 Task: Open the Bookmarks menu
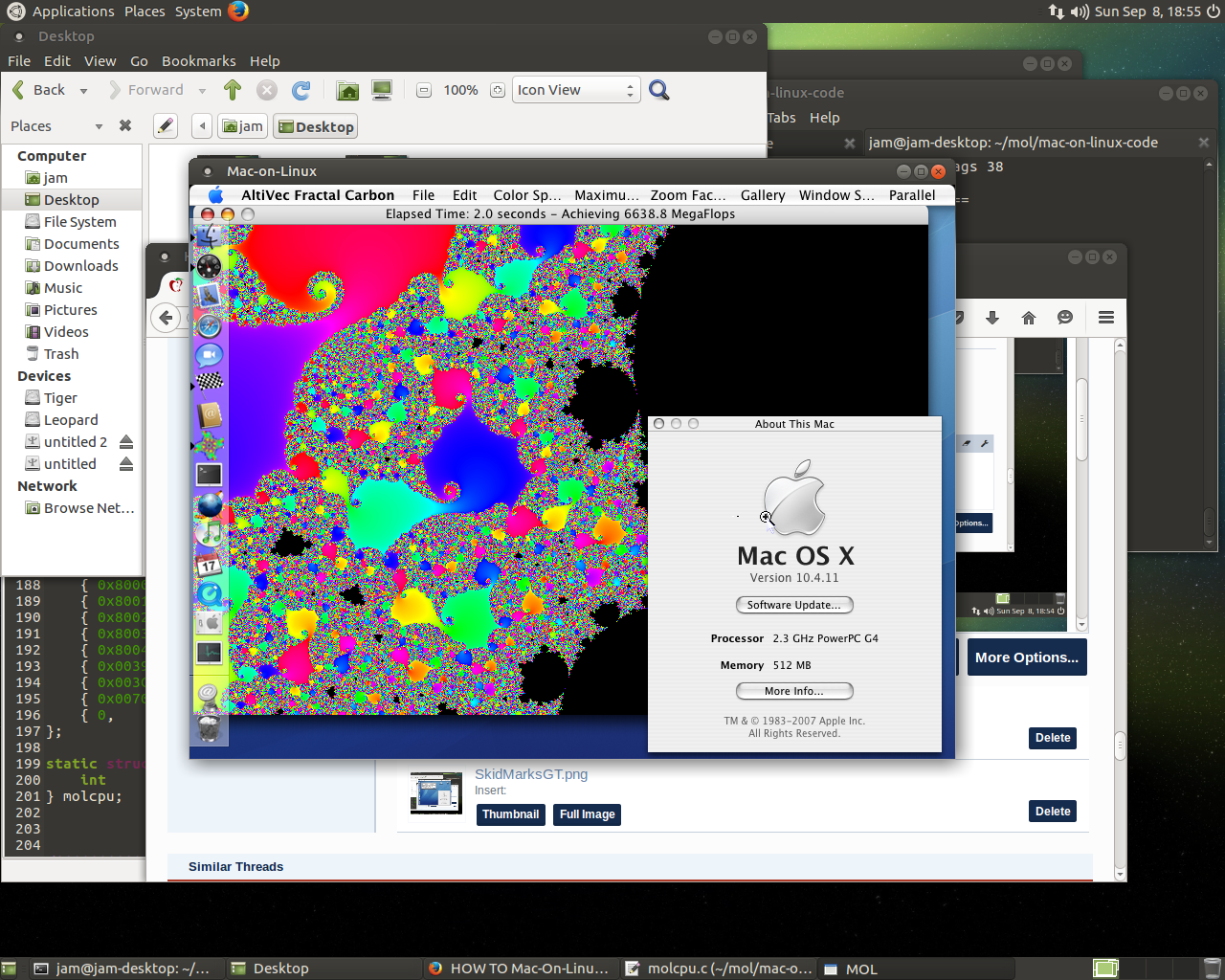198,61
